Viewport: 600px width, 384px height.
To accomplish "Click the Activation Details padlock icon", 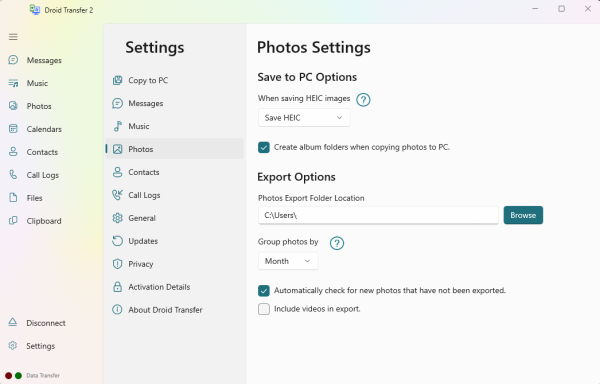I will tap(117, 287).
